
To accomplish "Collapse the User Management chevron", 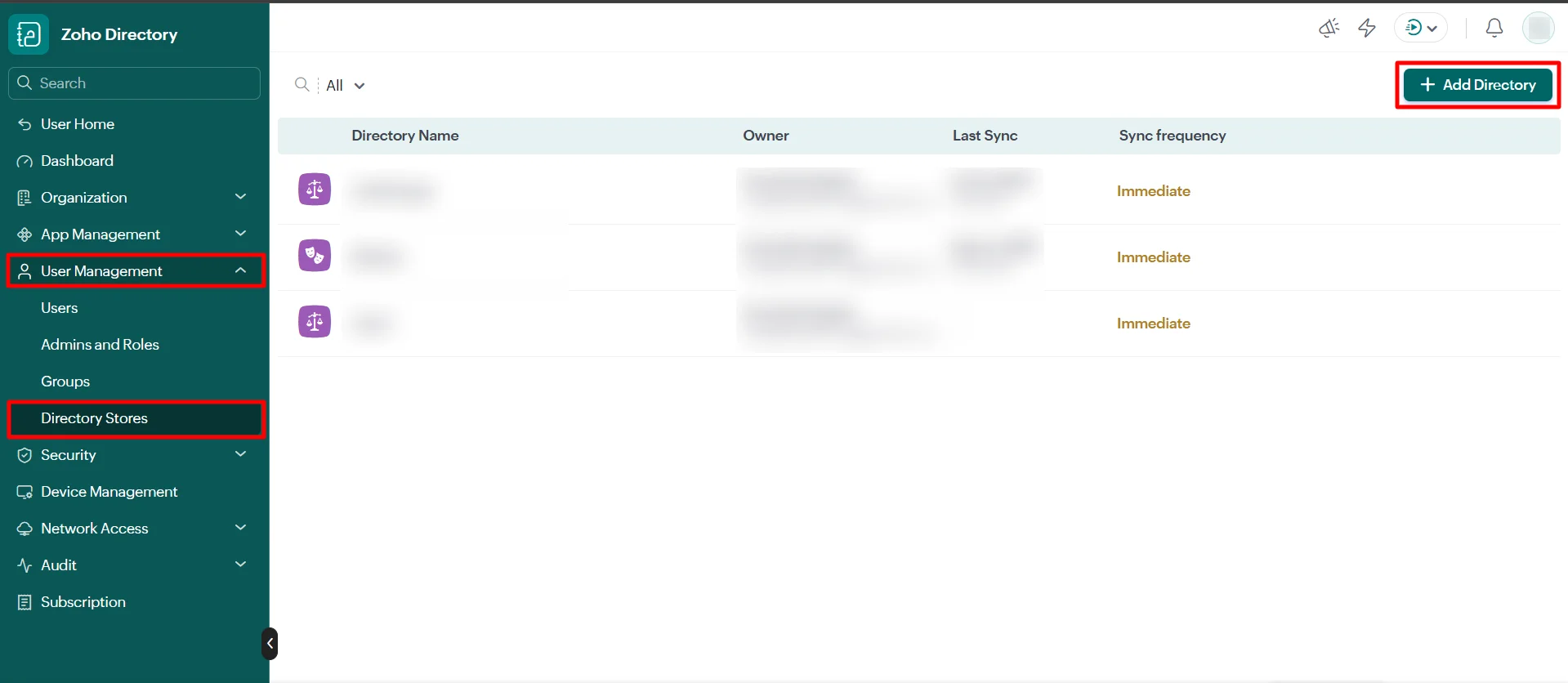I will [240, 270].
